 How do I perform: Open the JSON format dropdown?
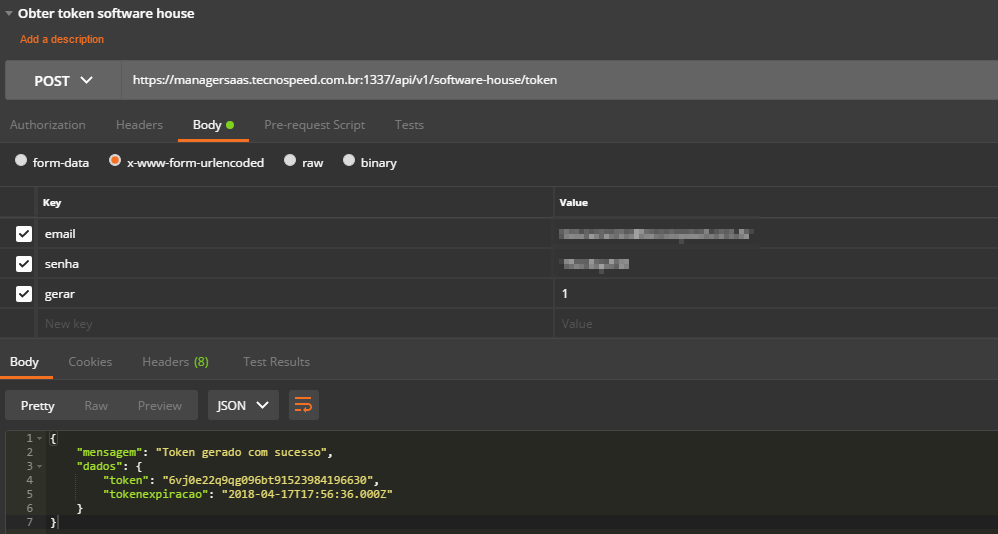tap(243, 405)
